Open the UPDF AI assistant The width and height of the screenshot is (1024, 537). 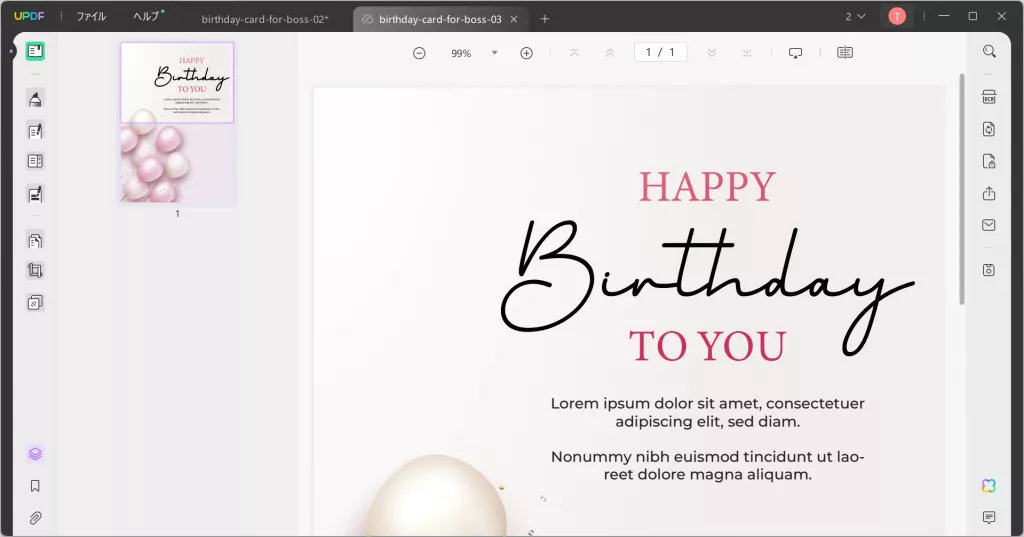(x=989, y=485)
